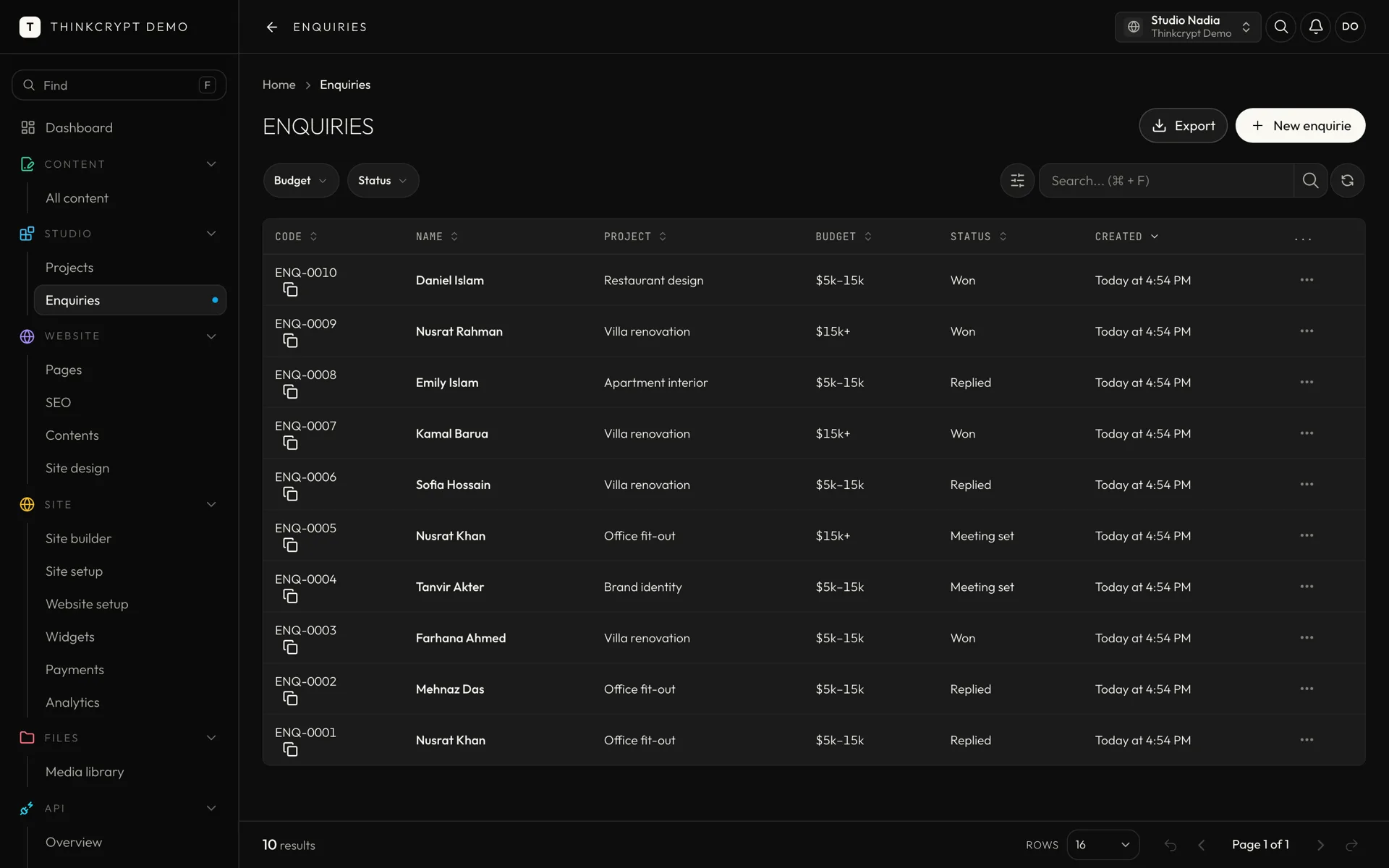Screen dimensions: 1389x868
Task: Open the Status filter dropdown
Action: (383, 180)
